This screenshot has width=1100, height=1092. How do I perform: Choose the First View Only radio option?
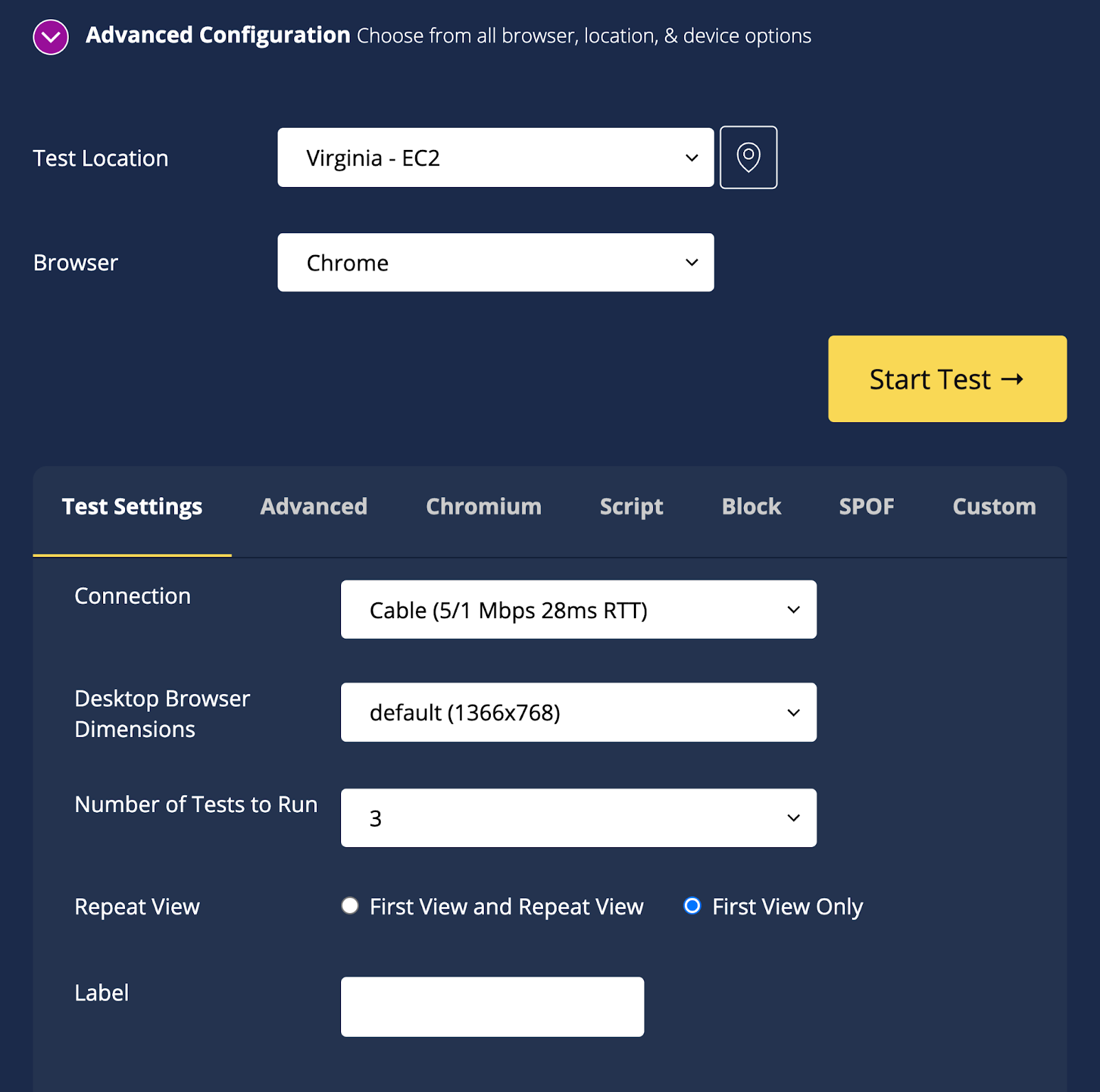[x=692, y=906]
